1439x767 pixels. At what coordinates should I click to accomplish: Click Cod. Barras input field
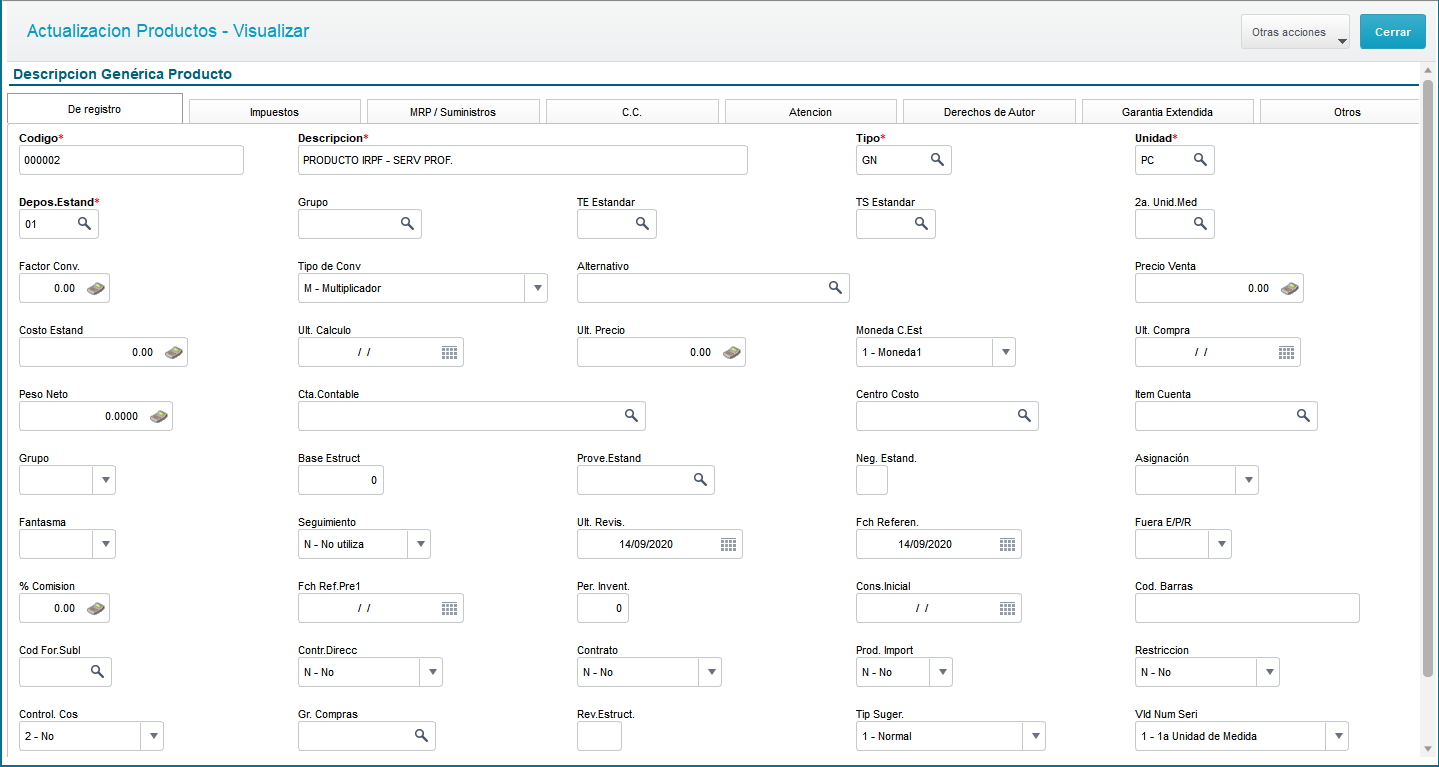(x=1247, y=608)
